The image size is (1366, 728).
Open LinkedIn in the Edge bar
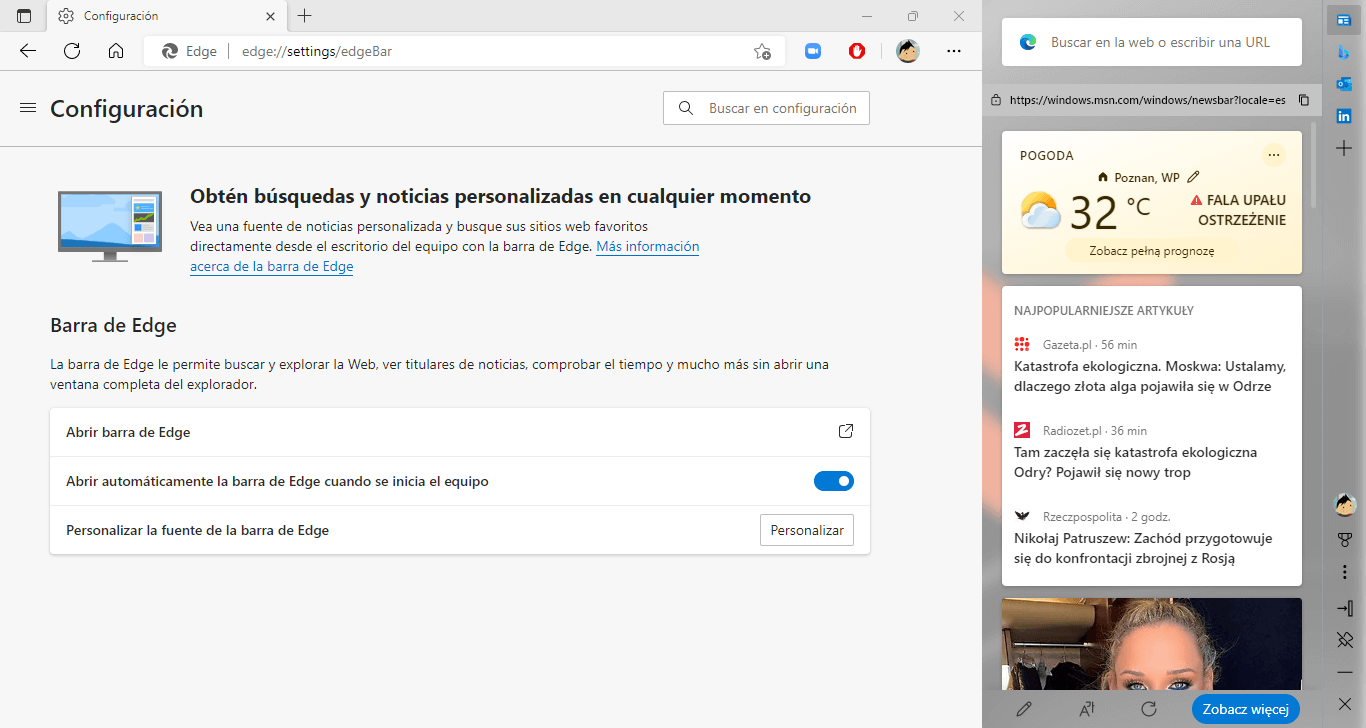click(x=1344, y=116)
